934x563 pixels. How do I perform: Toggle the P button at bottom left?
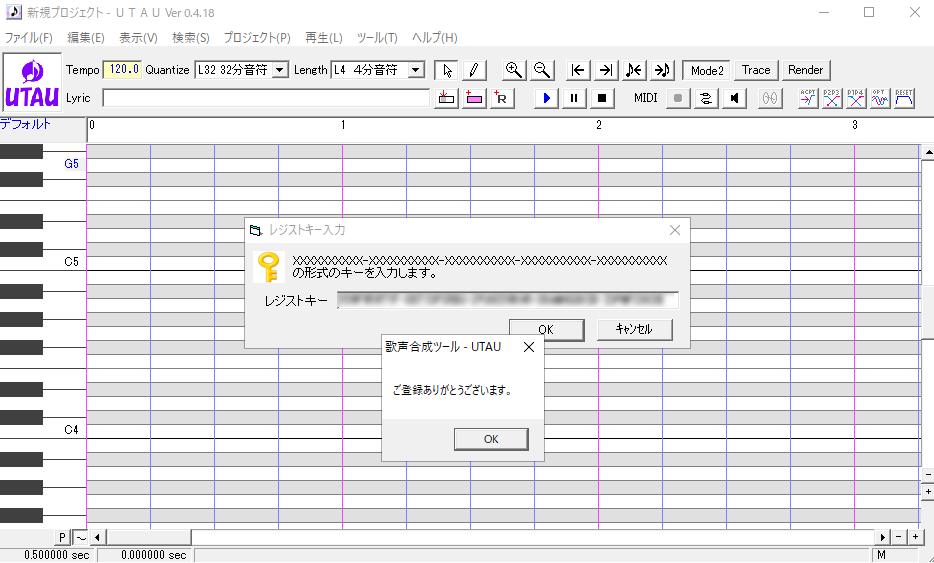(x=62, y=537)
